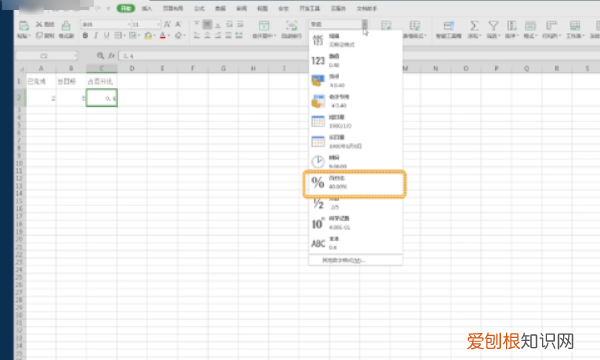
Task: Select the Percentage number format option
Action: [355, 183]
